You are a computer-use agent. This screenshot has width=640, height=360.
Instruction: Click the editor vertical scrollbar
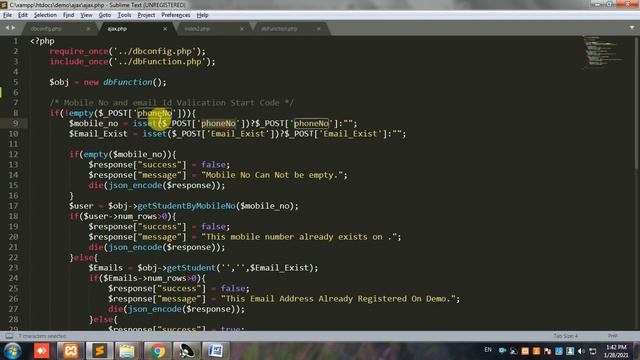tap(637, 102)
